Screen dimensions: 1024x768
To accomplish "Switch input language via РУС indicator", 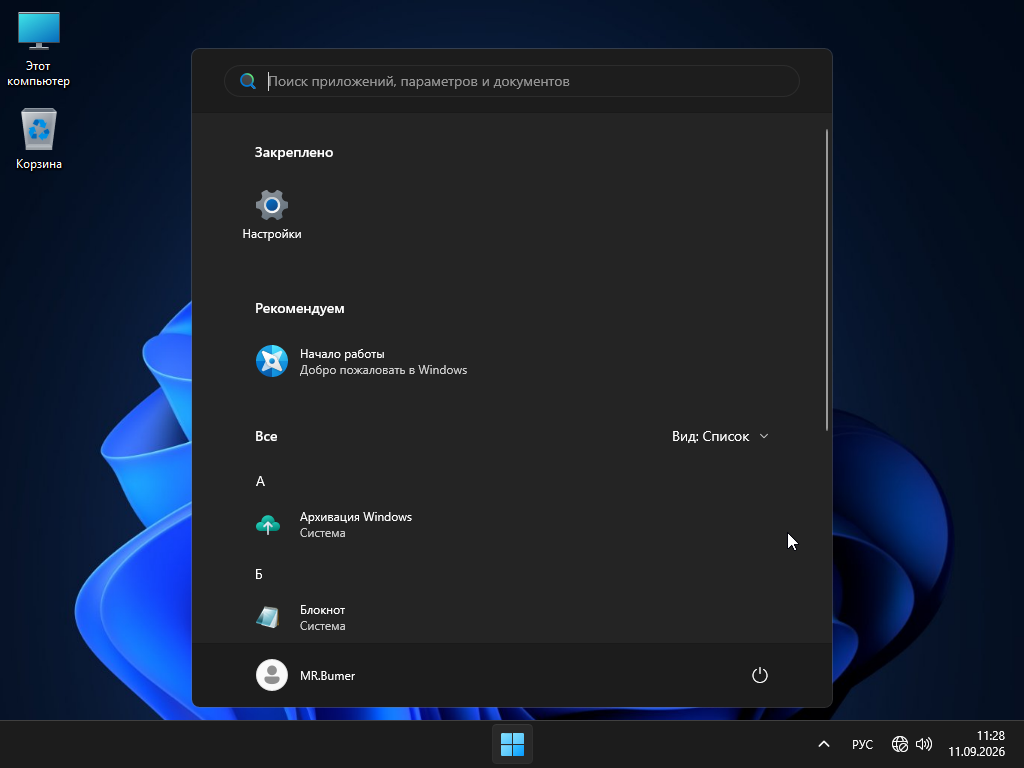I will tap(862, 744).
